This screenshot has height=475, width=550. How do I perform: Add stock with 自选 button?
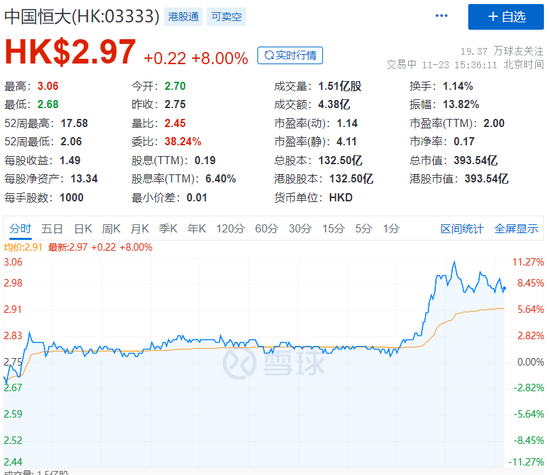(506, 17)
